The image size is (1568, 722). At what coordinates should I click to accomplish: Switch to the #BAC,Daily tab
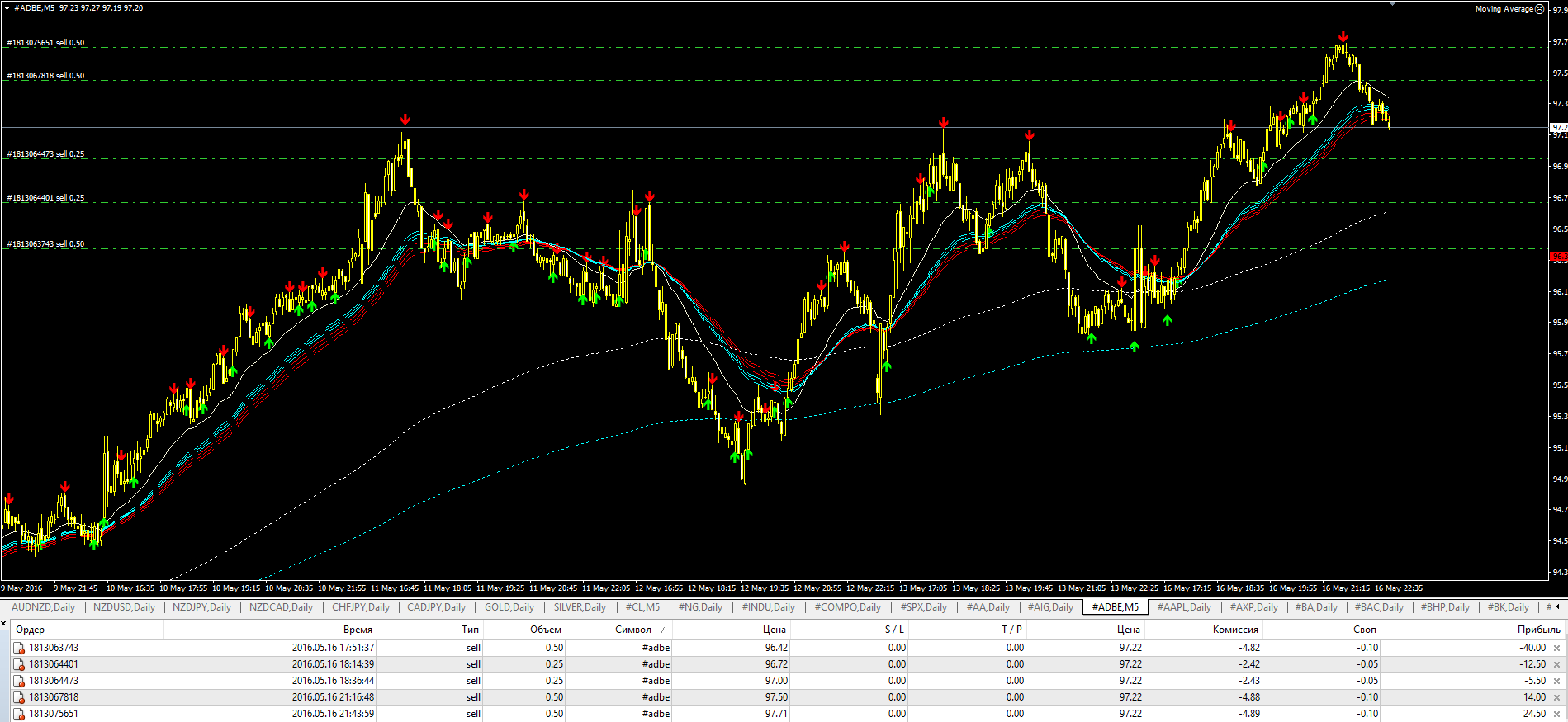point(1379,607)
